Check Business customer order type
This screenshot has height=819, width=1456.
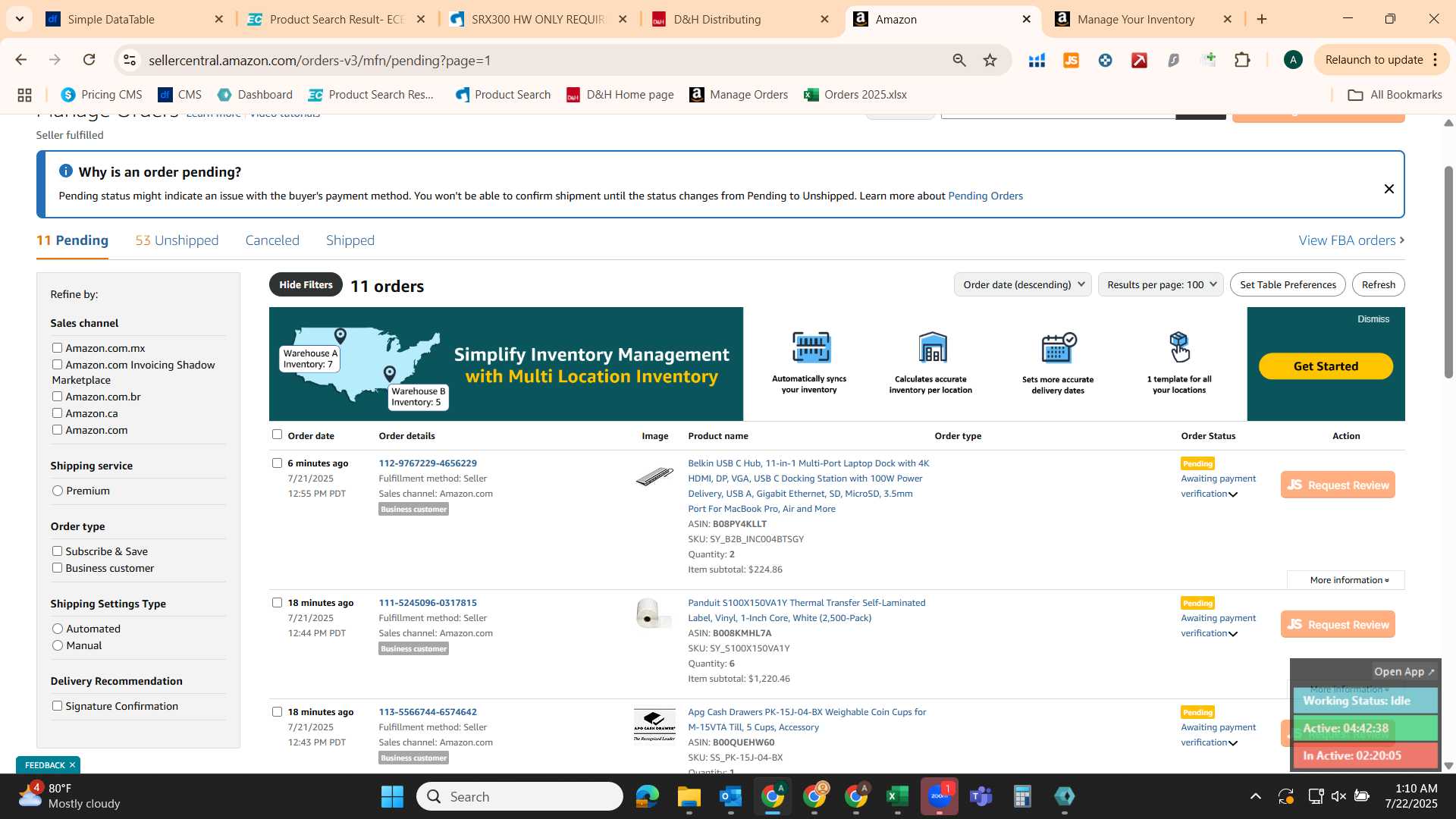(57, 568)
